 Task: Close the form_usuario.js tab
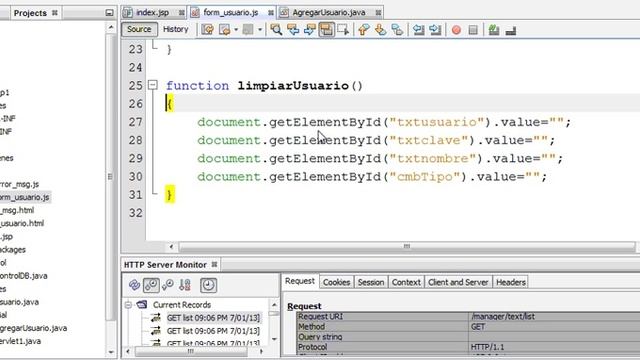[271, 13]
